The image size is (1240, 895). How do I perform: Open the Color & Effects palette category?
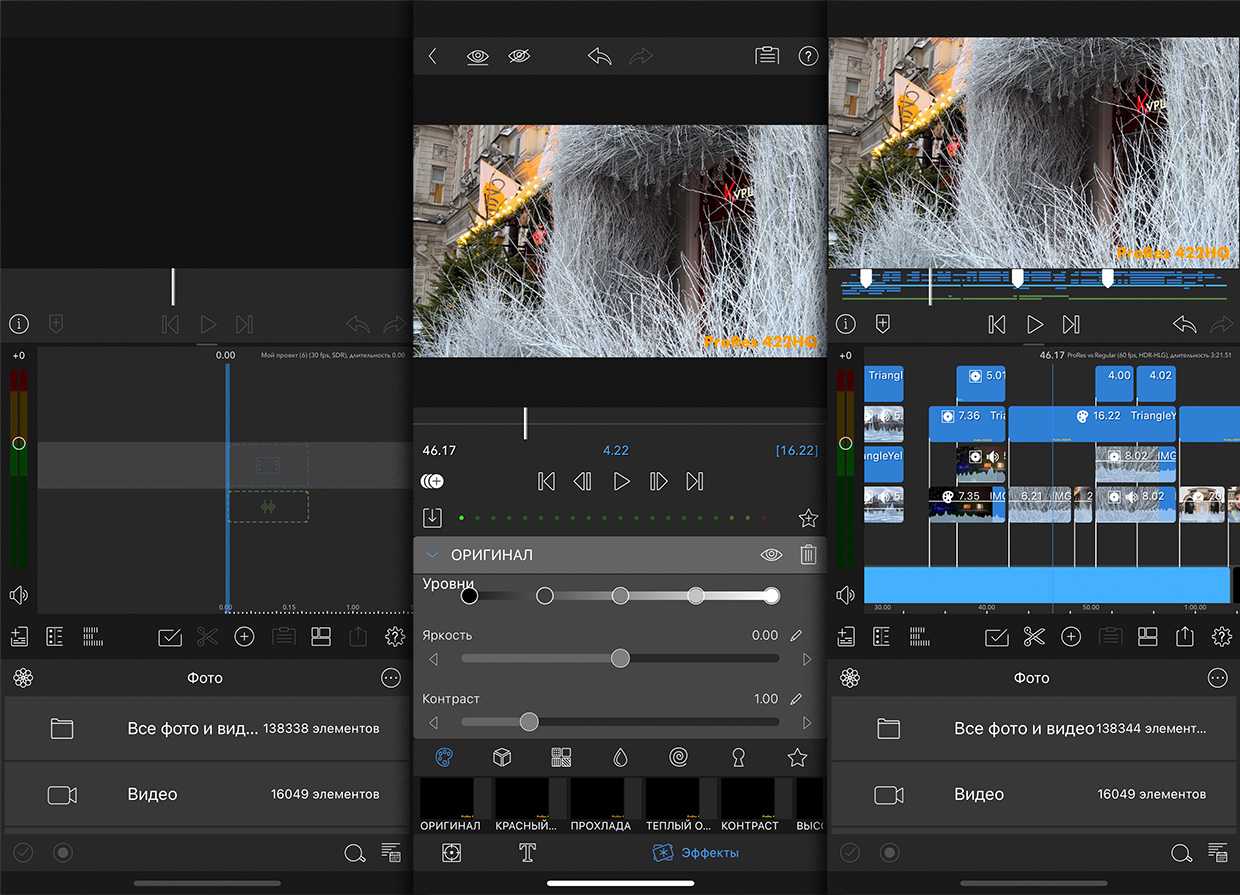tap(444, 758)
